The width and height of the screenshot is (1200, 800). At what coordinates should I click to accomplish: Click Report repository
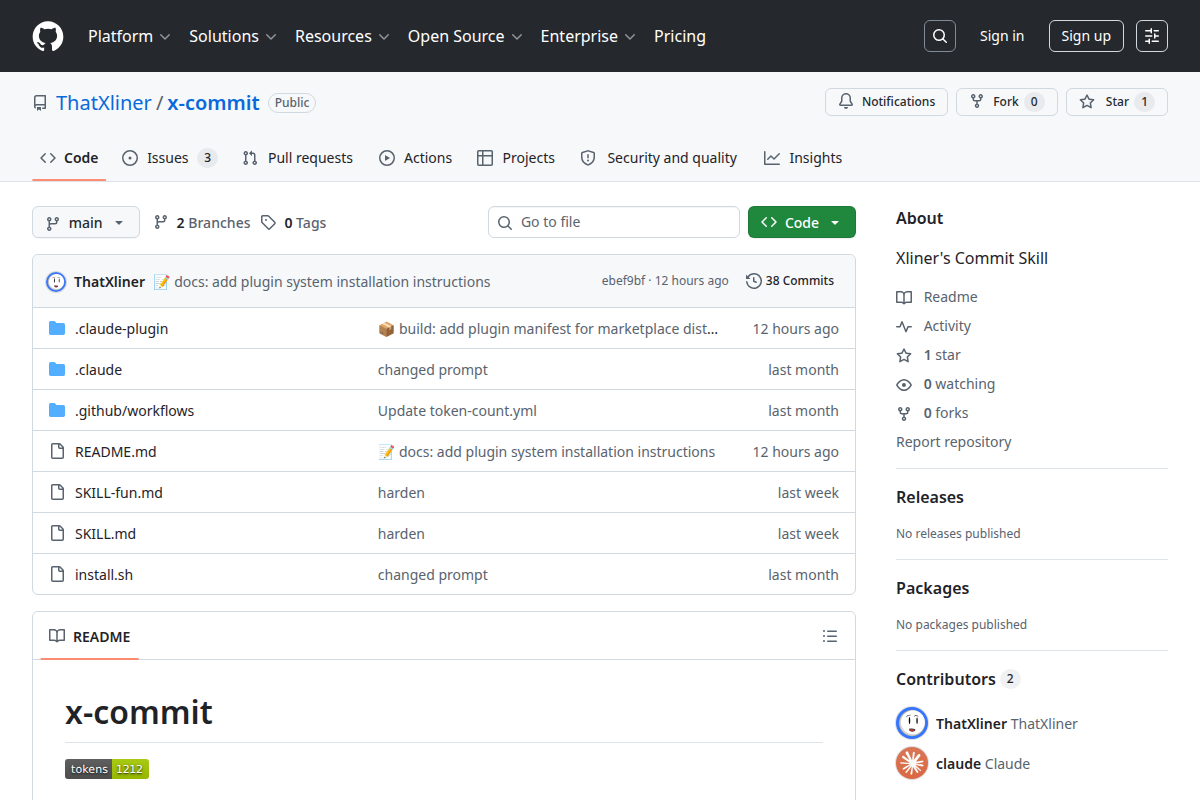954,442
